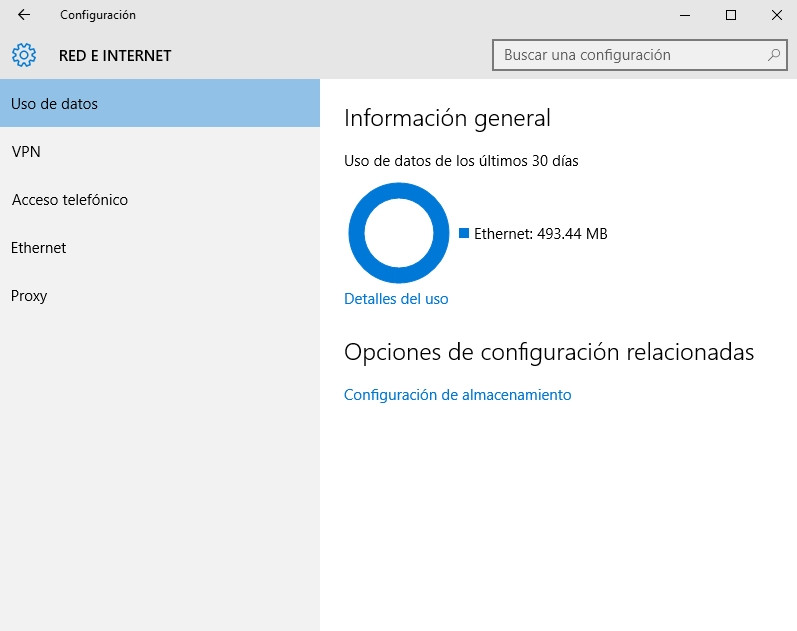Maximize the Configuración window
Image resolution: width=797 pixels, height=631 pixels.
[x=731, y=15]
